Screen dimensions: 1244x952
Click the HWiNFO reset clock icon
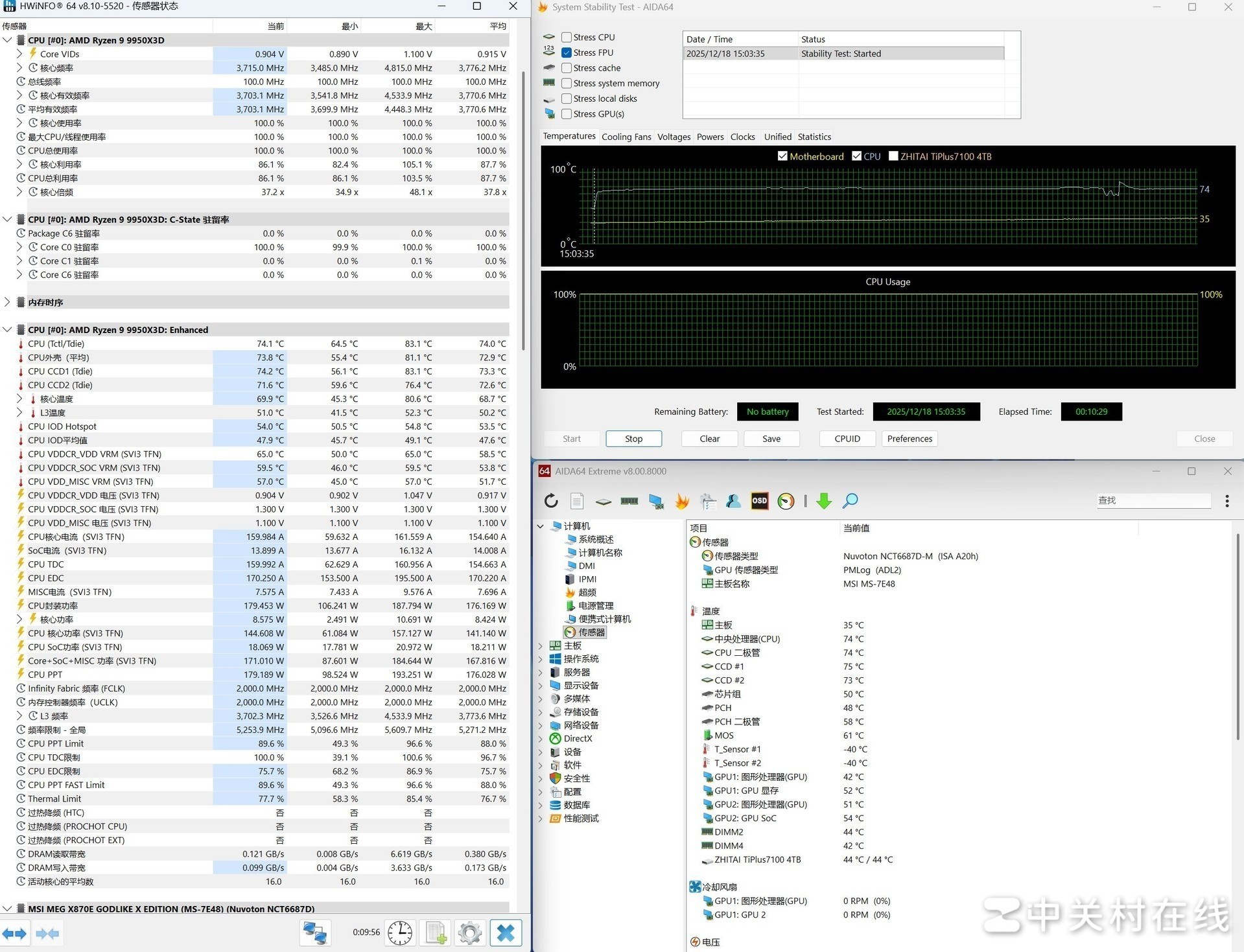(400, 933)
